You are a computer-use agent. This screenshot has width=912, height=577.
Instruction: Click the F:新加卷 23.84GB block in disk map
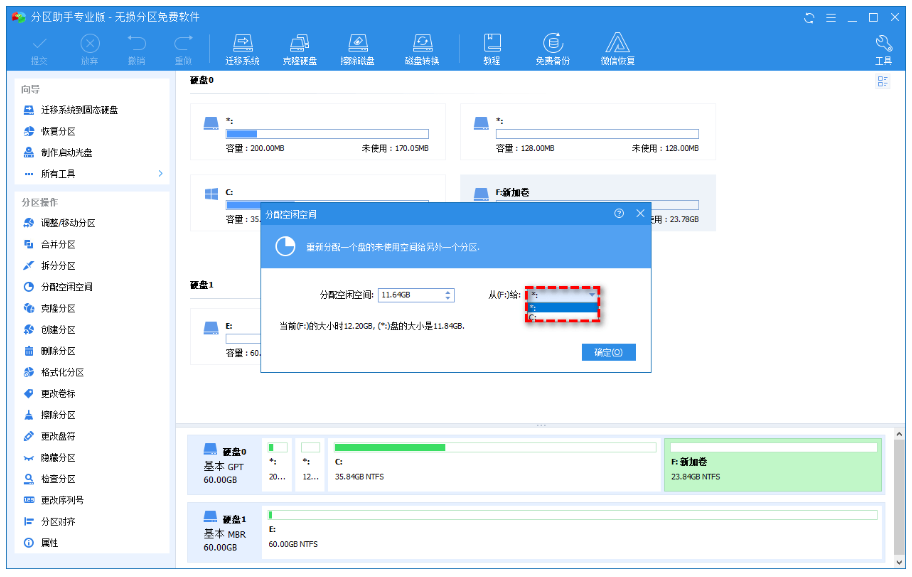774,464
